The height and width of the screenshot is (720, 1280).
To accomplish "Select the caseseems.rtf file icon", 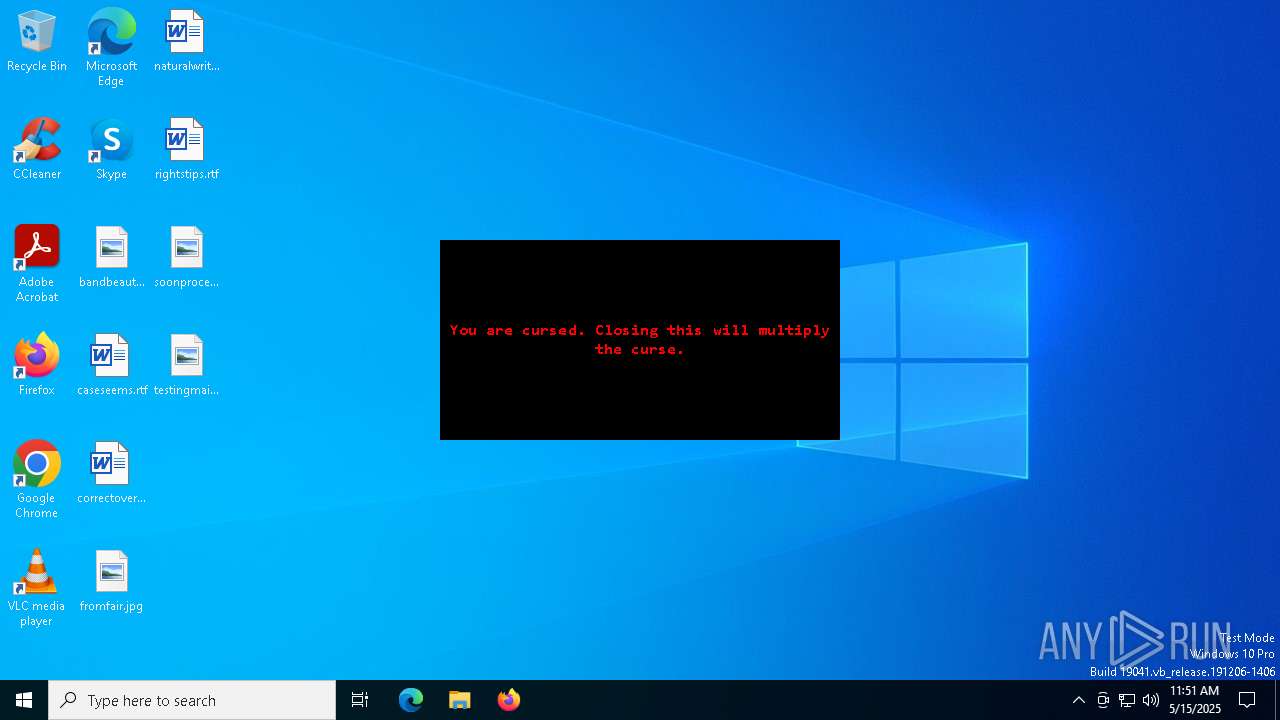I will coord(111,366).
